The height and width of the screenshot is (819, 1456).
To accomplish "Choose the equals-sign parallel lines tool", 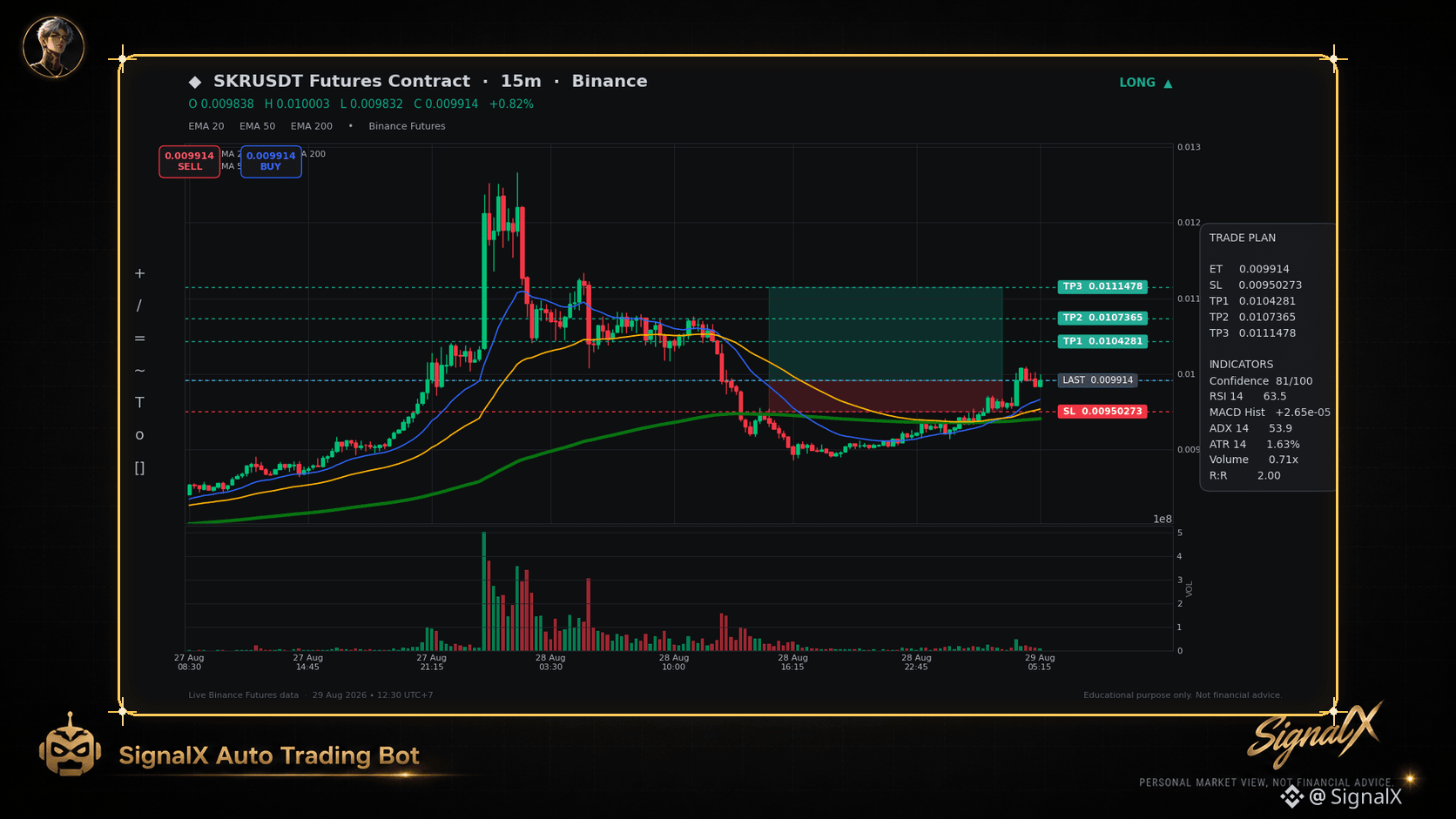I will 139,338.
